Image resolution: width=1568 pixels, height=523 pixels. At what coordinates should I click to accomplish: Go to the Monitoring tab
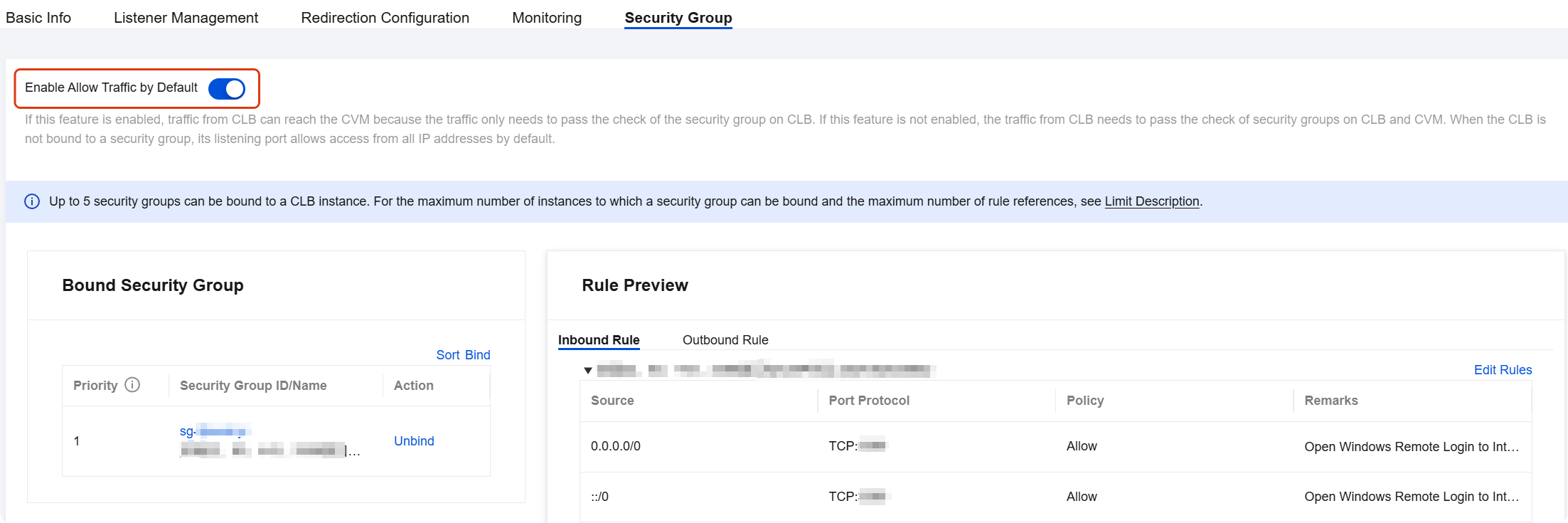(x=547, y=18)
